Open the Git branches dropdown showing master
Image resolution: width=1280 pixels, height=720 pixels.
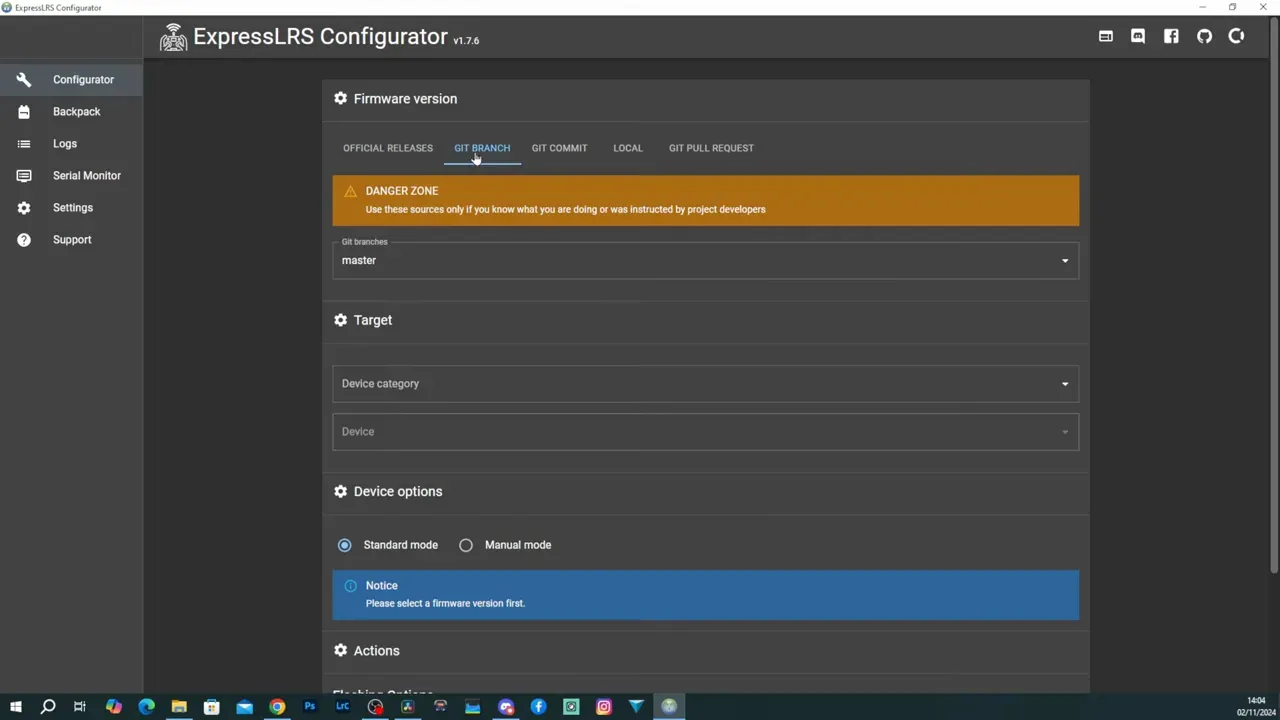tap(706, 260)
